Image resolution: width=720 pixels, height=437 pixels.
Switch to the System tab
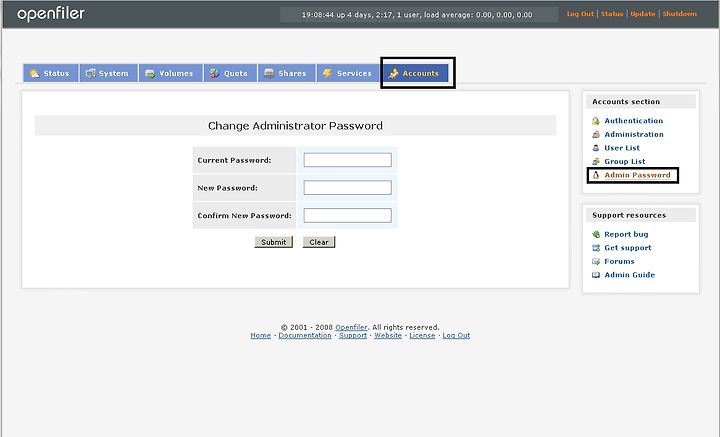108,73
